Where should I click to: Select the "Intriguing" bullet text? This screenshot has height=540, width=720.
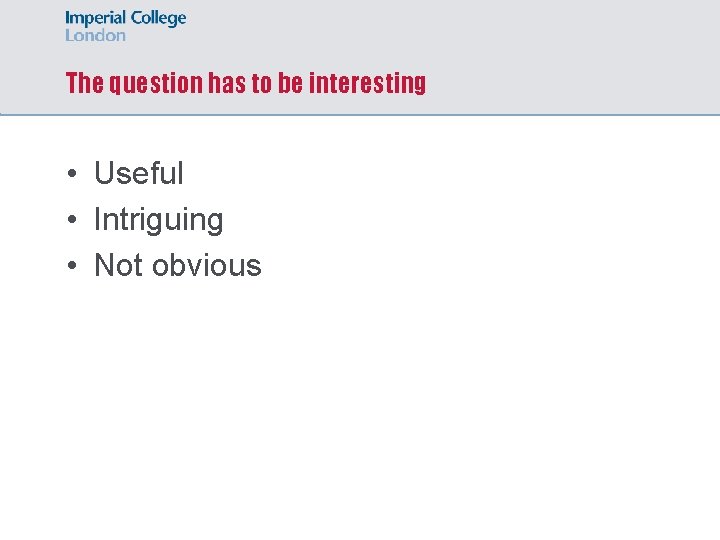tap(158, 220)
